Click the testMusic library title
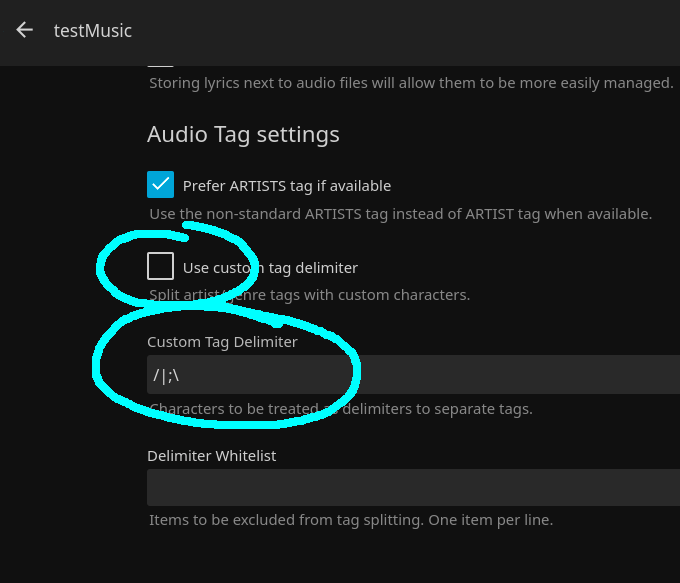This screenshot has width=680, height=583. [93, 31]
